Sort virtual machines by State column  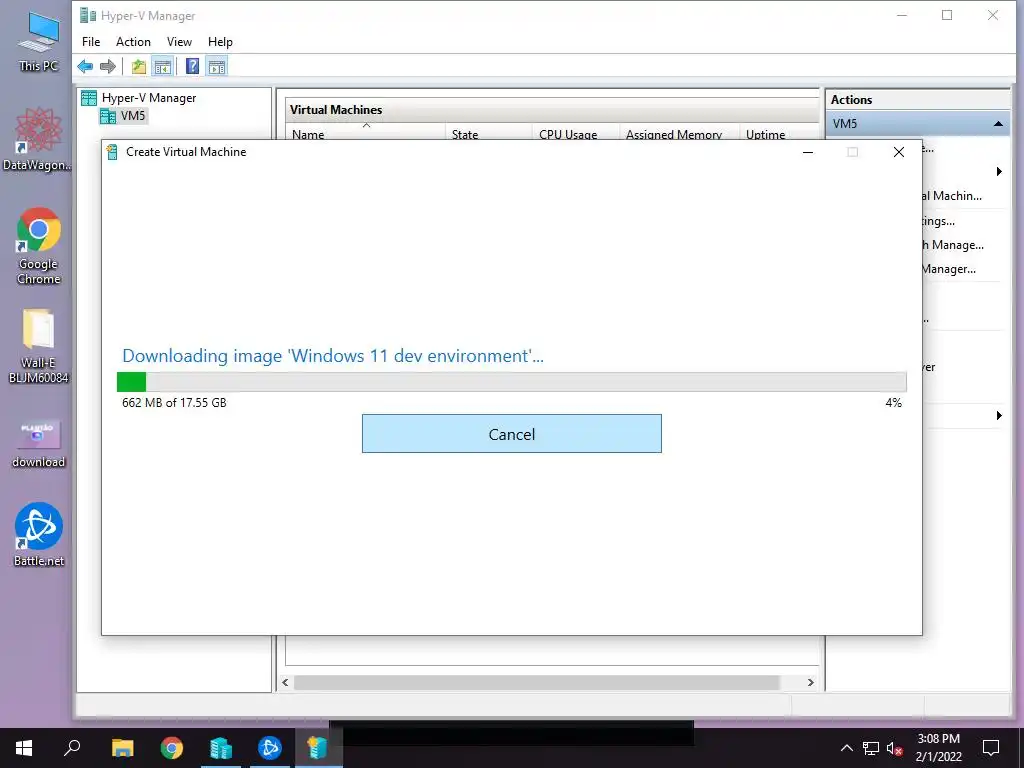click(488, 134)
